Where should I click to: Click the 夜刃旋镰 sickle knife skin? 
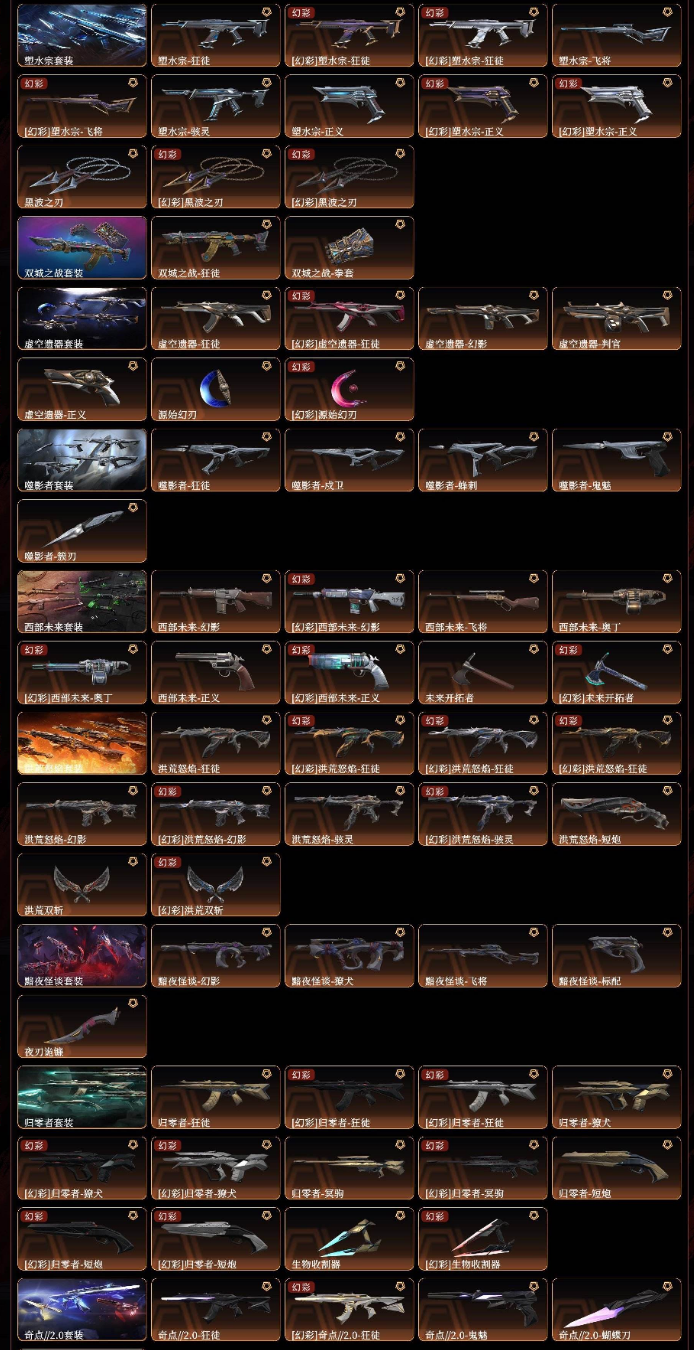click(x=82, y=1028)
